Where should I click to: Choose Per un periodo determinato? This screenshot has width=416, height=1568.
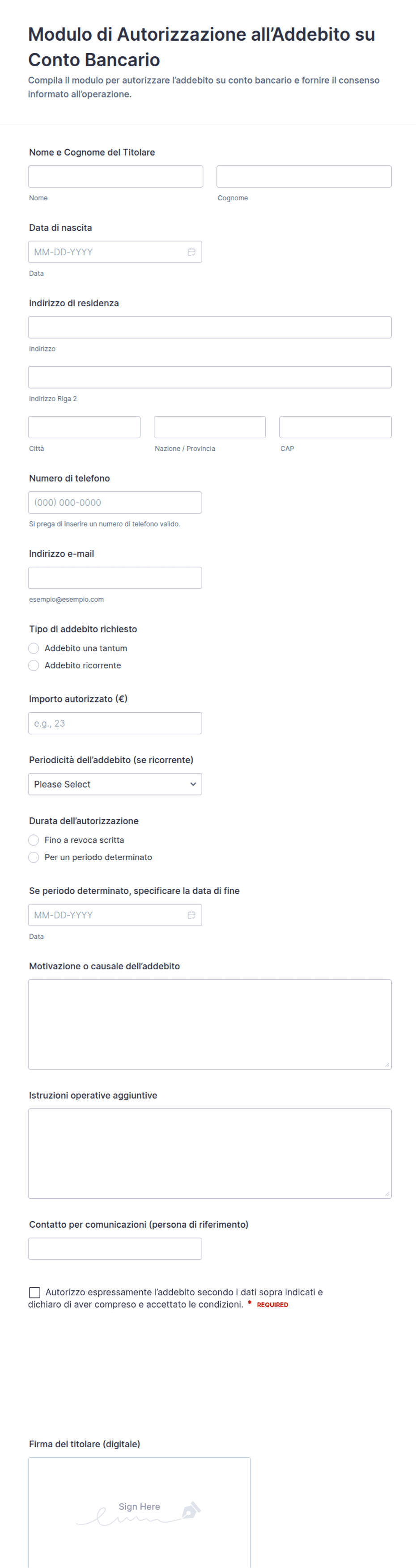(34, 857)
